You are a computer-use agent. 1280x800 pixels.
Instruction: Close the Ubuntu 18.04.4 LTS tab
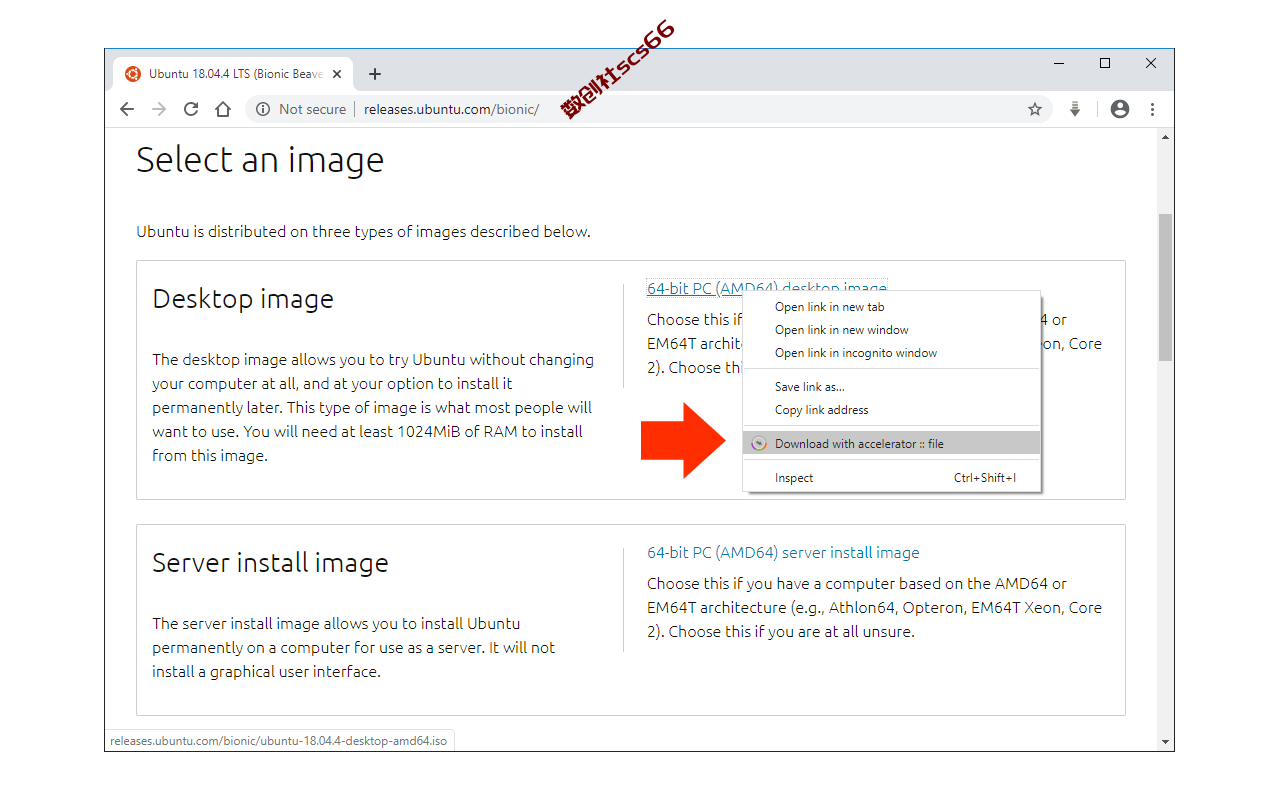(337, 74)
